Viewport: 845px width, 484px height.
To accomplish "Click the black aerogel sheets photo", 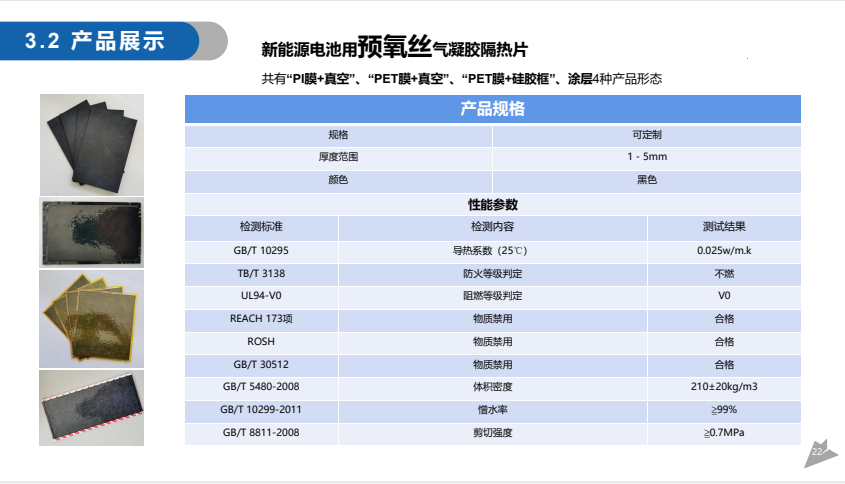I will click(x=91, y=143).
